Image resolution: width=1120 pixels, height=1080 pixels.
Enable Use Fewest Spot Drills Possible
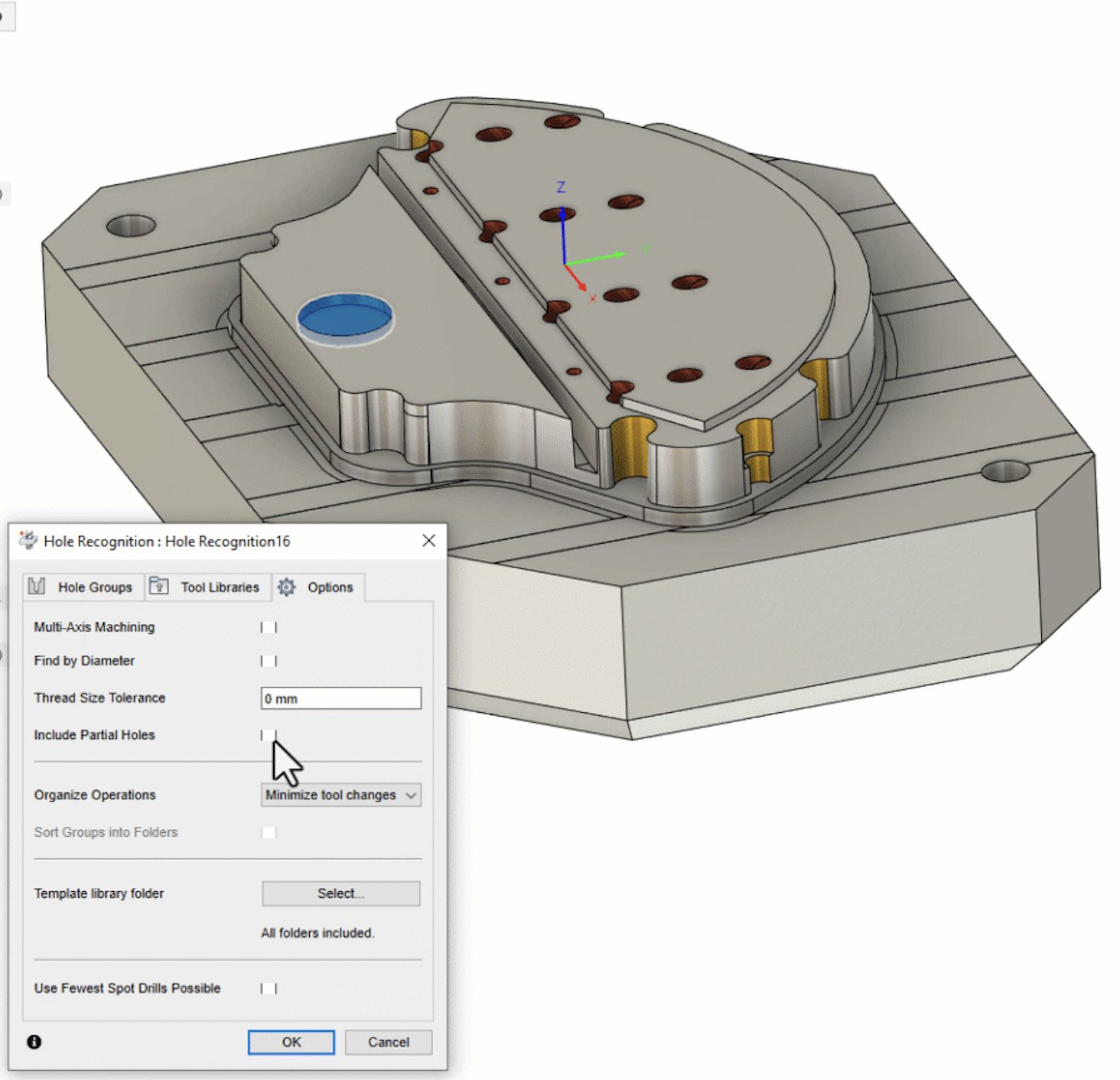[269, 988]
